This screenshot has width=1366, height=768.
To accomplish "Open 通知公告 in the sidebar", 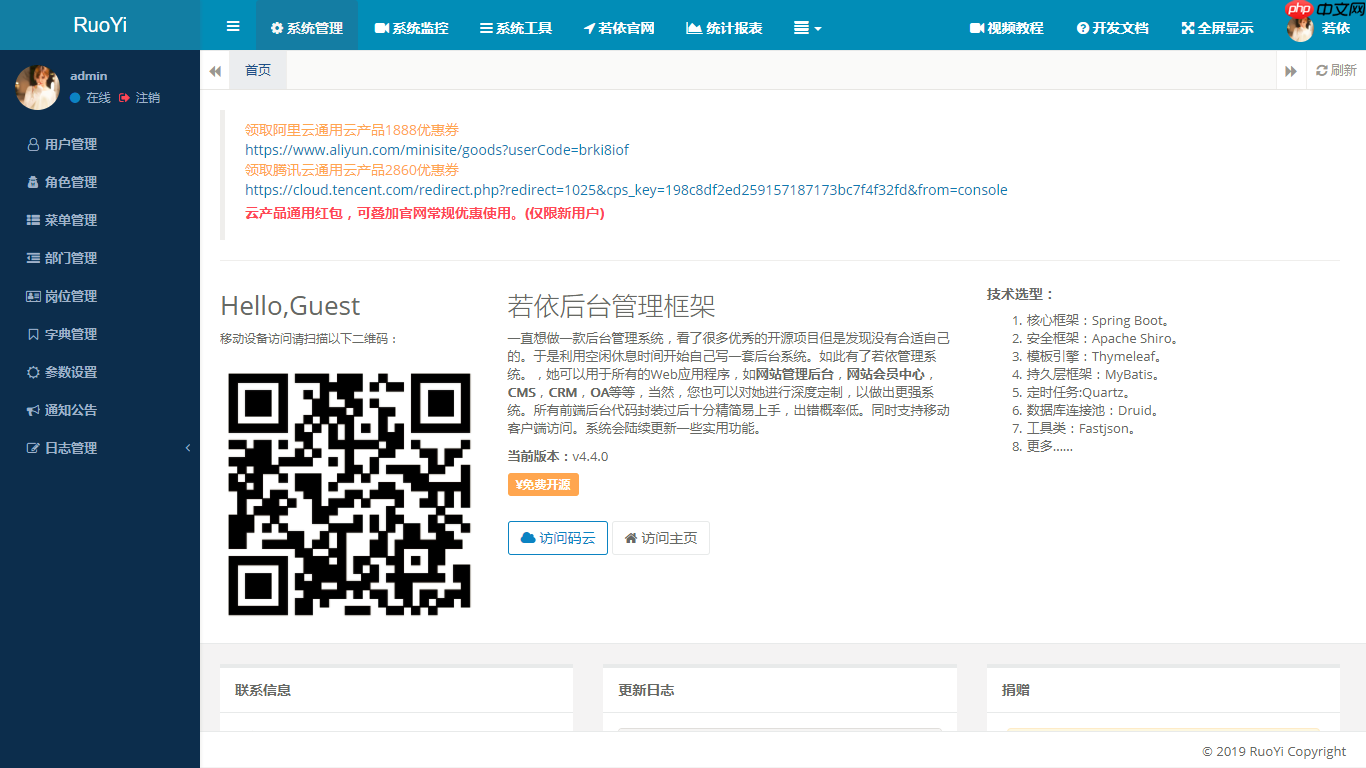I will (70, 410).
